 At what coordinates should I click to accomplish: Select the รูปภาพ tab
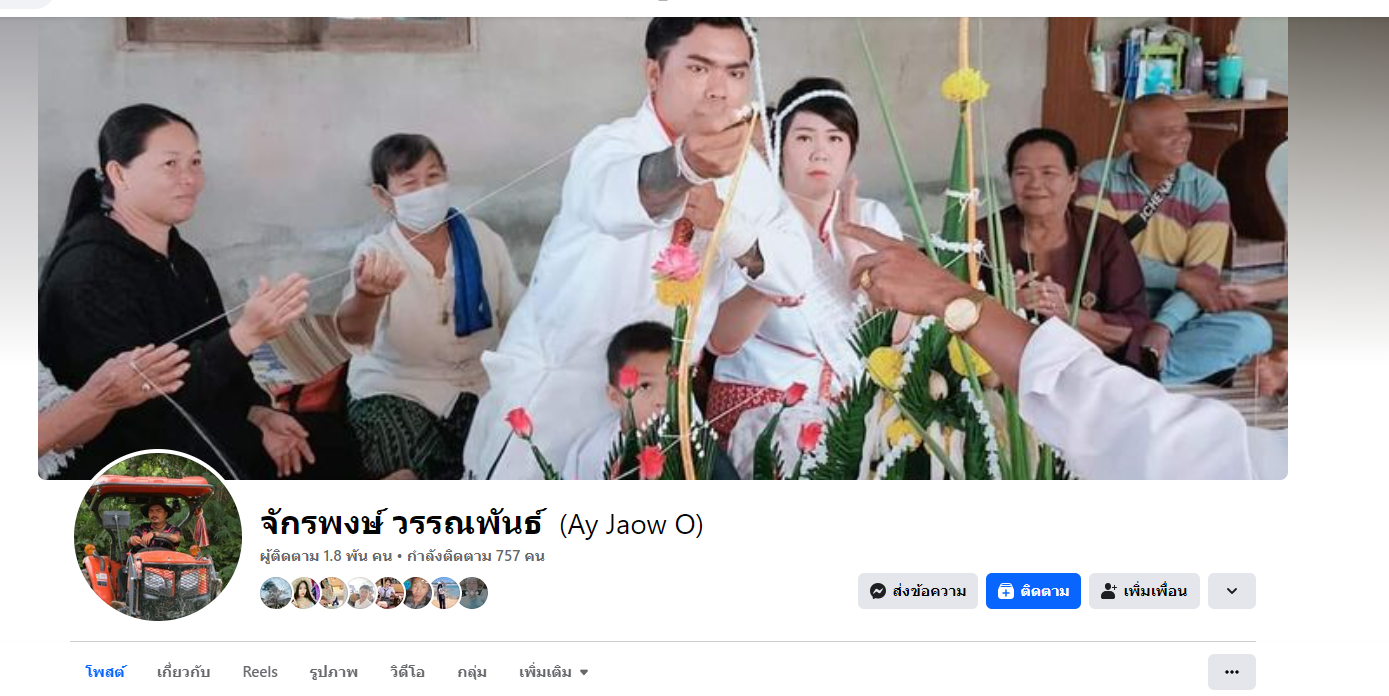pyautogui.click(x=334, y=672)
